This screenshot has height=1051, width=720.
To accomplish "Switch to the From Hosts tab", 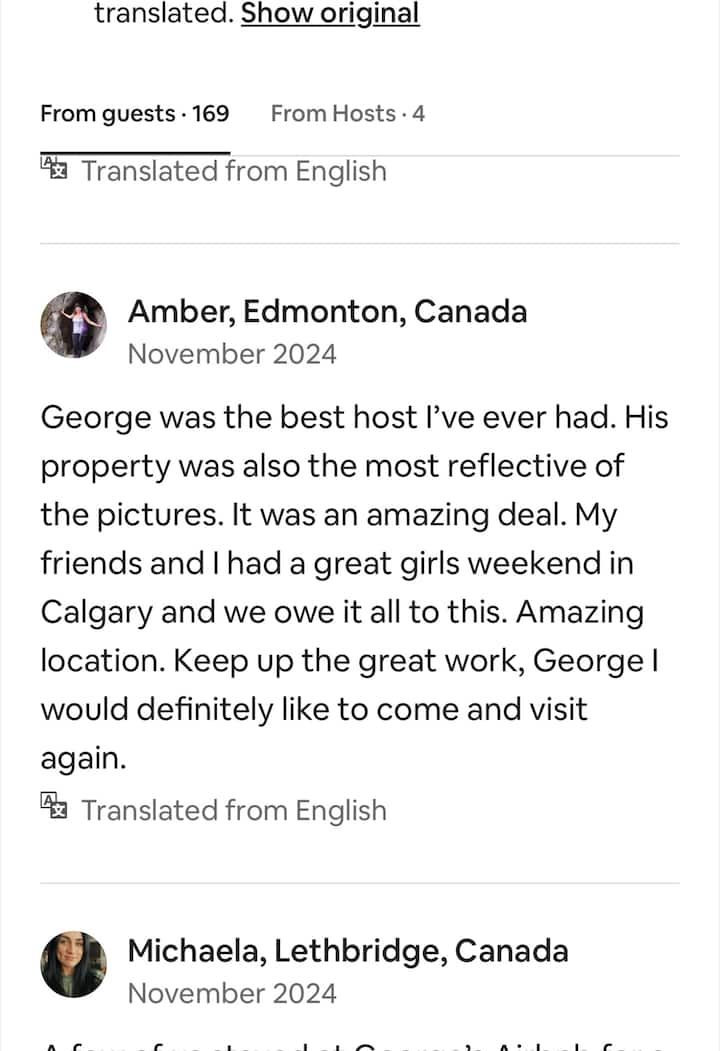I will (347, 114).
